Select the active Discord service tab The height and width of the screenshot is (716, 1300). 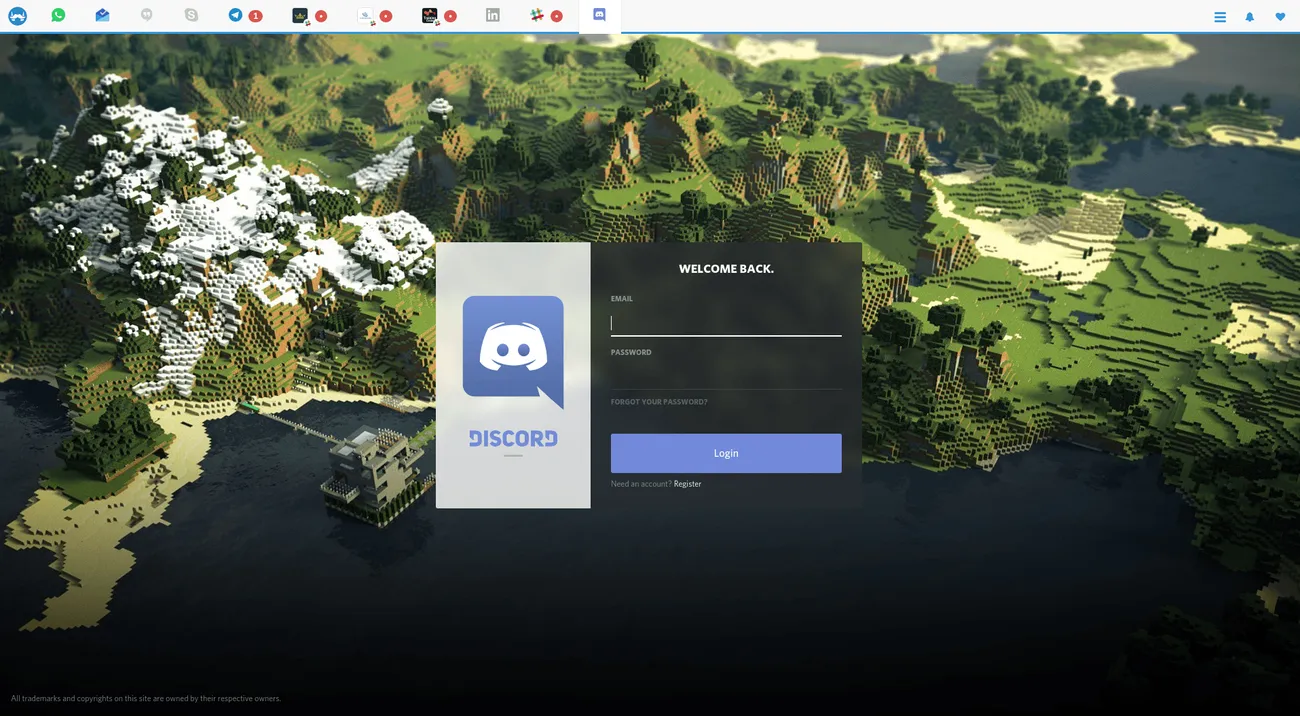click(599, 15)
